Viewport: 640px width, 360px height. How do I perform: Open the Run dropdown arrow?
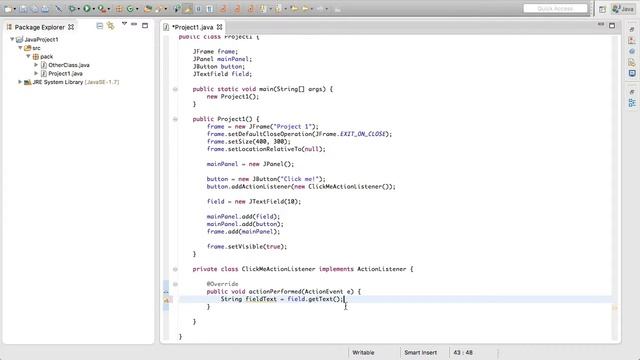coord(93,9)
